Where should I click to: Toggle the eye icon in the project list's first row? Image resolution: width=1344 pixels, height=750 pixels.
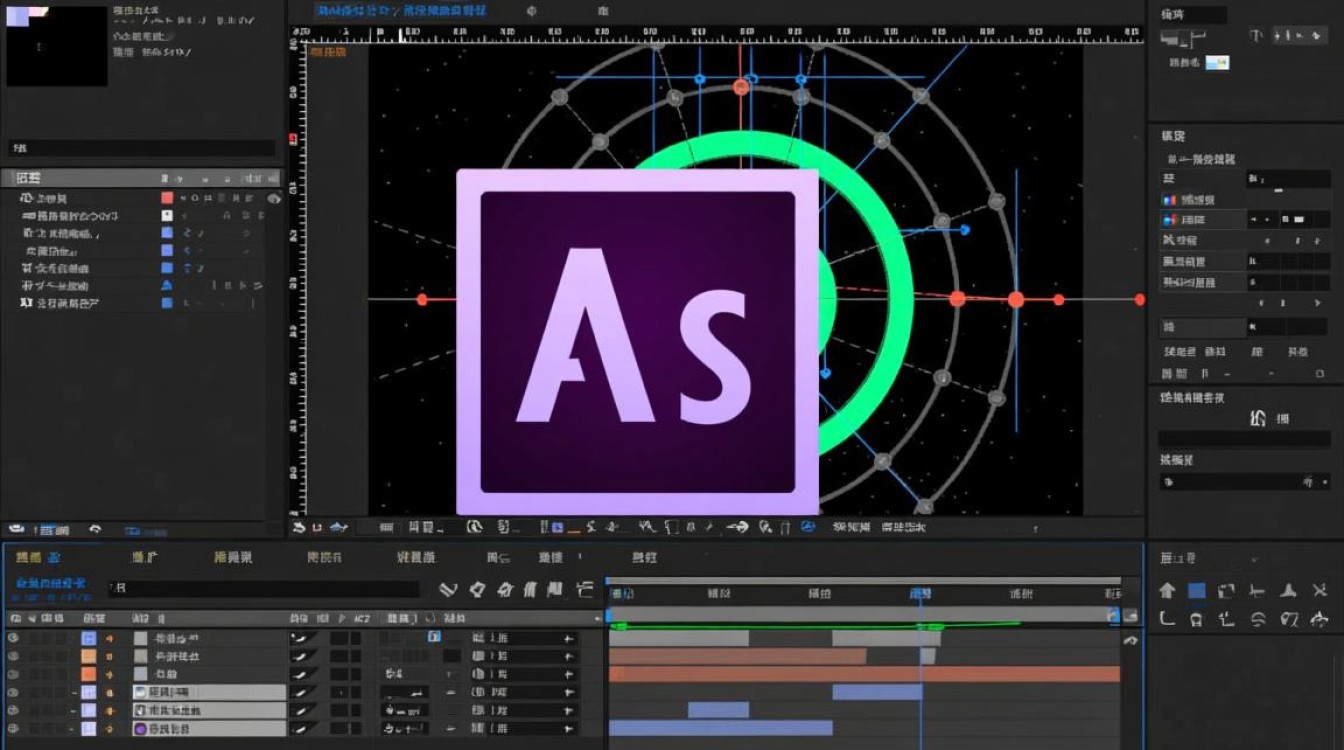pos(273,198)
